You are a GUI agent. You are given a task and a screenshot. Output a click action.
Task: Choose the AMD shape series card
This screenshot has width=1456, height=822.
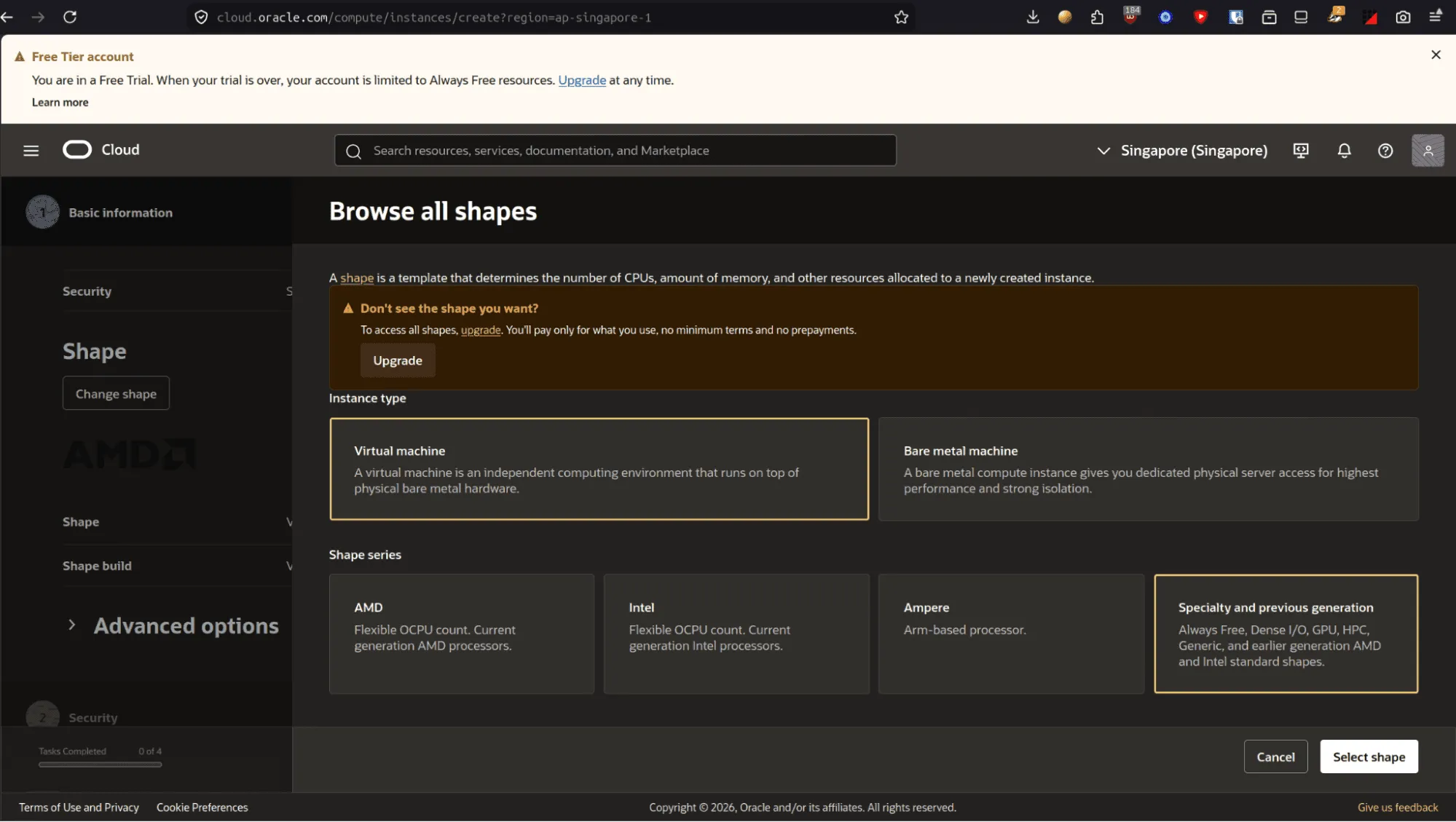pyautogui.click(x=461, y=633)
